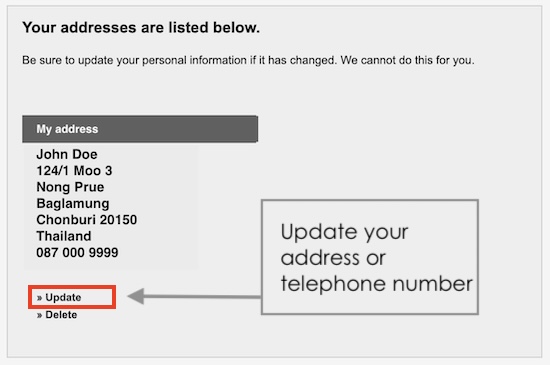The height and width of the screenshot is (365, 550).
Task: Click the My address label text
Action: [x=67, y=129]
